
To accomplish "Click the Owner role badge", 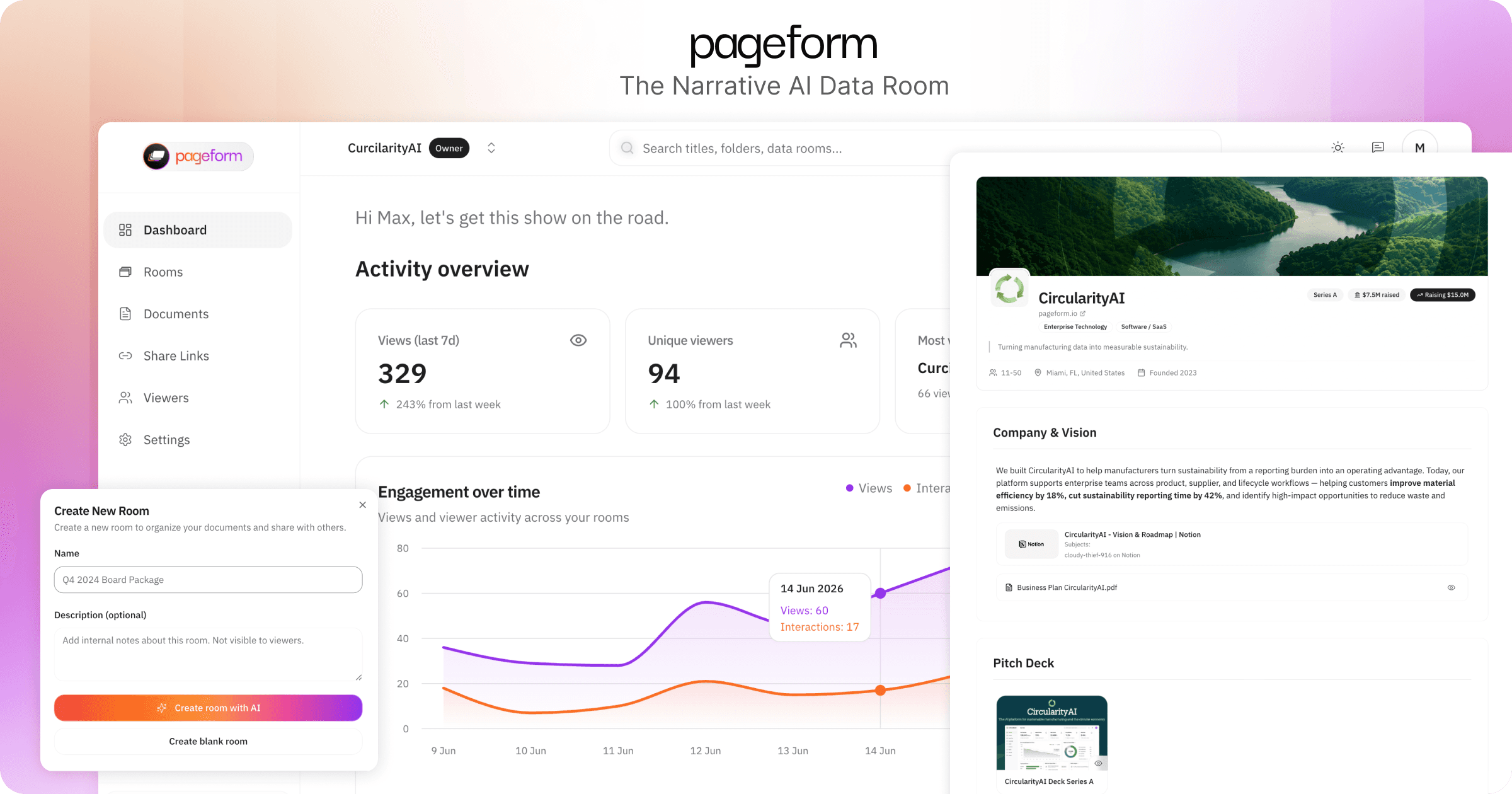I will tap(449, 148).
